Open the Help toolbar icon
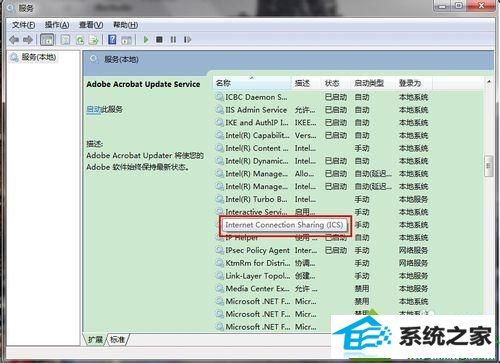Image resolution: width=500 pixels, height=363 pixels. pos(112,40)
